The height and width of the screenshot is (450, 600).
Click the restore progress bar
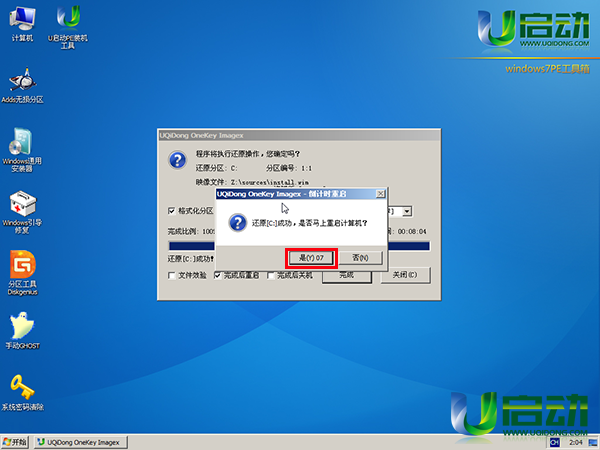[299, 246]
